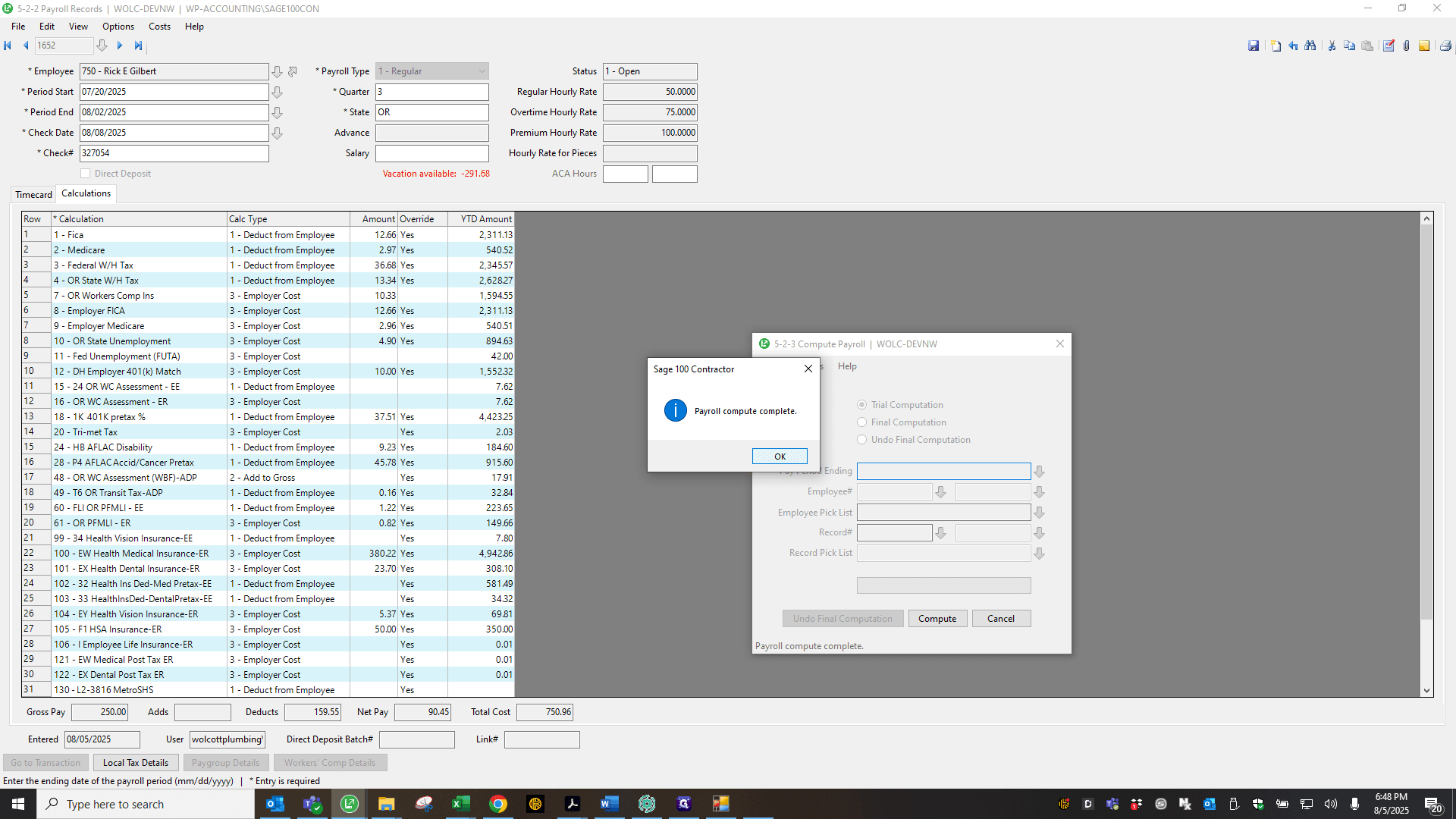The image size is (1456, 819).
Task: Open Period Start date picker arrow
Action: tap(278, 92)
